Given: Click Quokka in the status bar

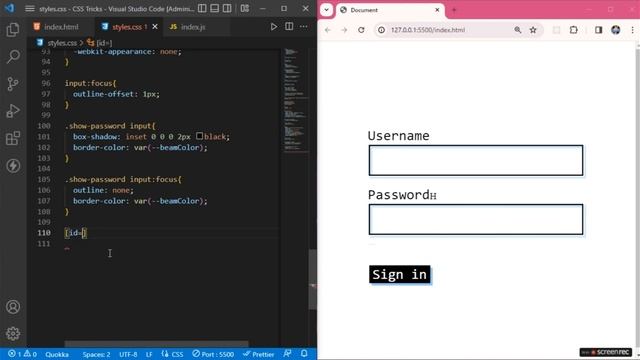Looking at the screenshot, I should coord(57,354).
